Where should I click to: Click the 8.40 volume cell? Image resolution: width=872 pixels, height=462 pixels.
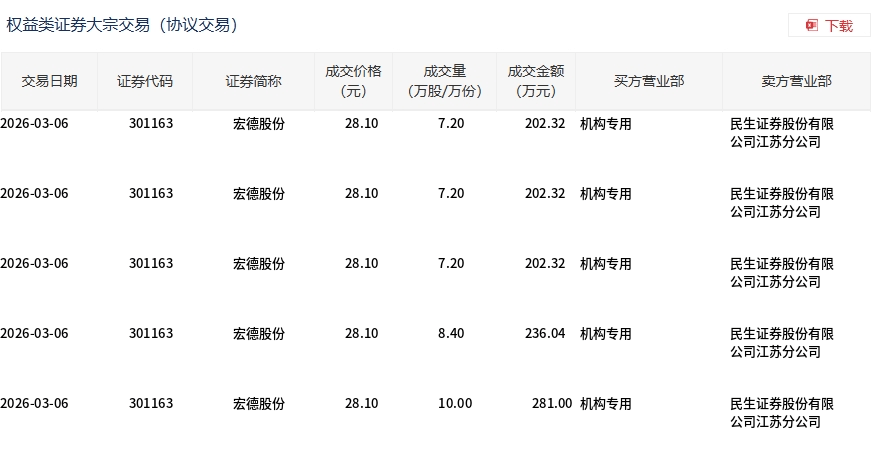451,334
